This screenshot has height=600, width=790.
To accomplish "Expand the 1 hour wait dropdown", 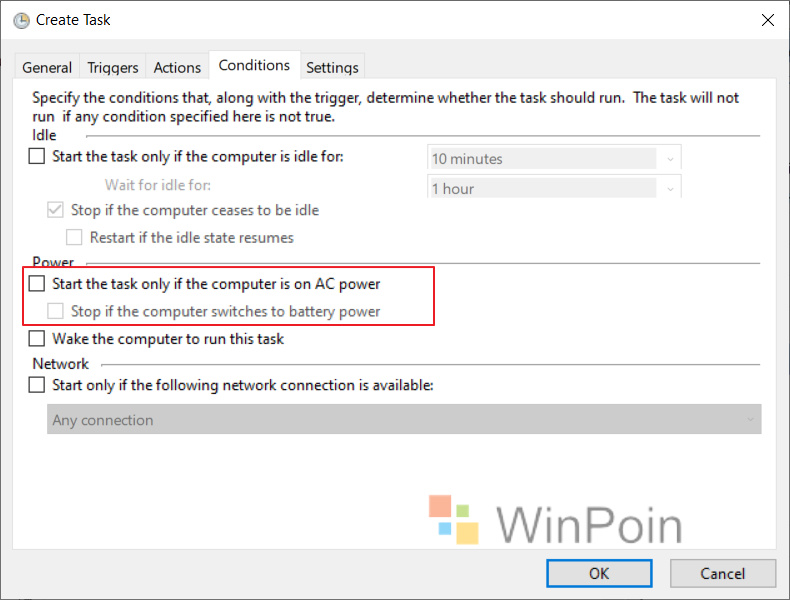I will 554,188.
